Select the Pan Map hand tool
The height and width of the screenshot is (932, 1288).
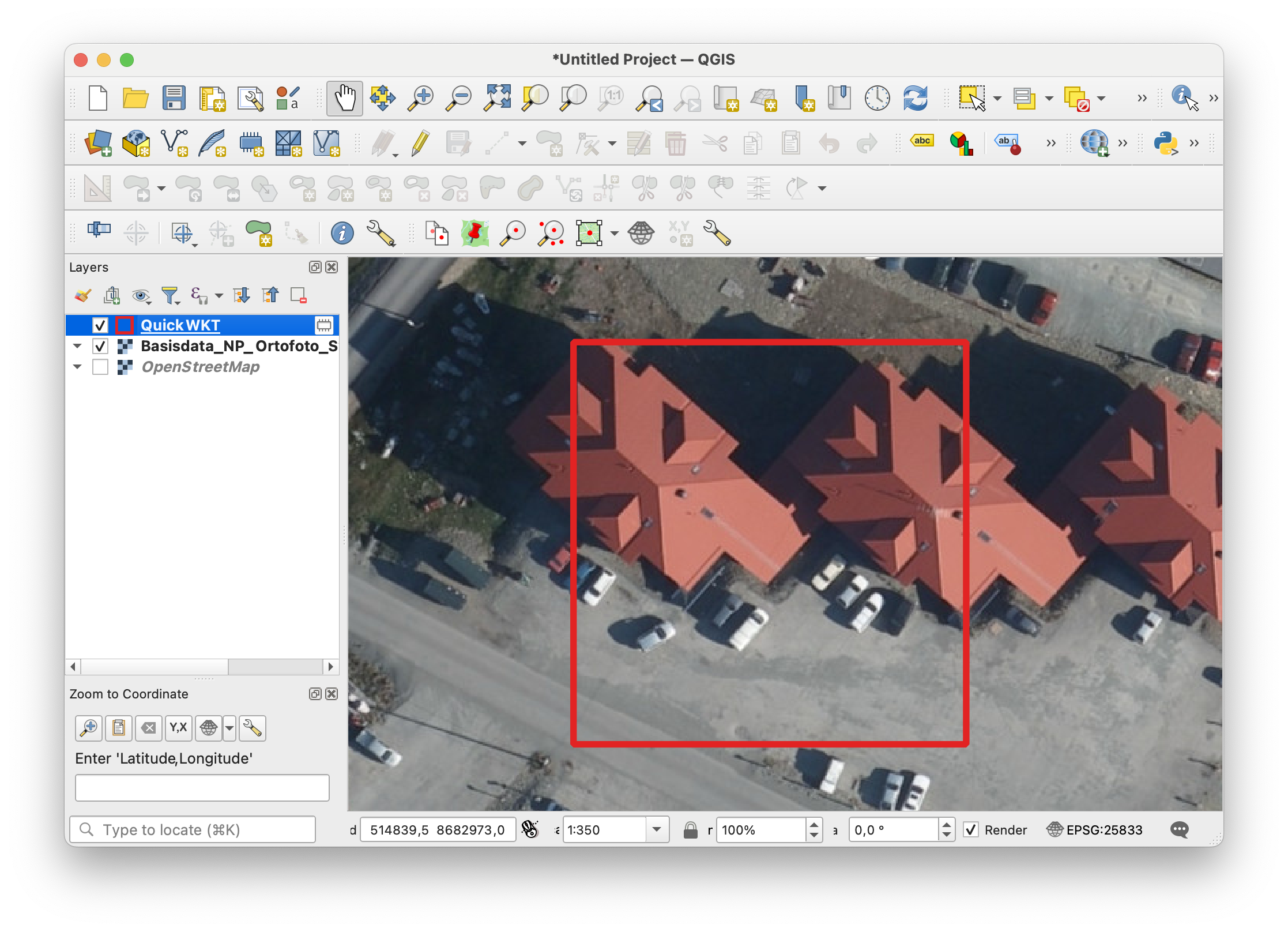(345, 98)
